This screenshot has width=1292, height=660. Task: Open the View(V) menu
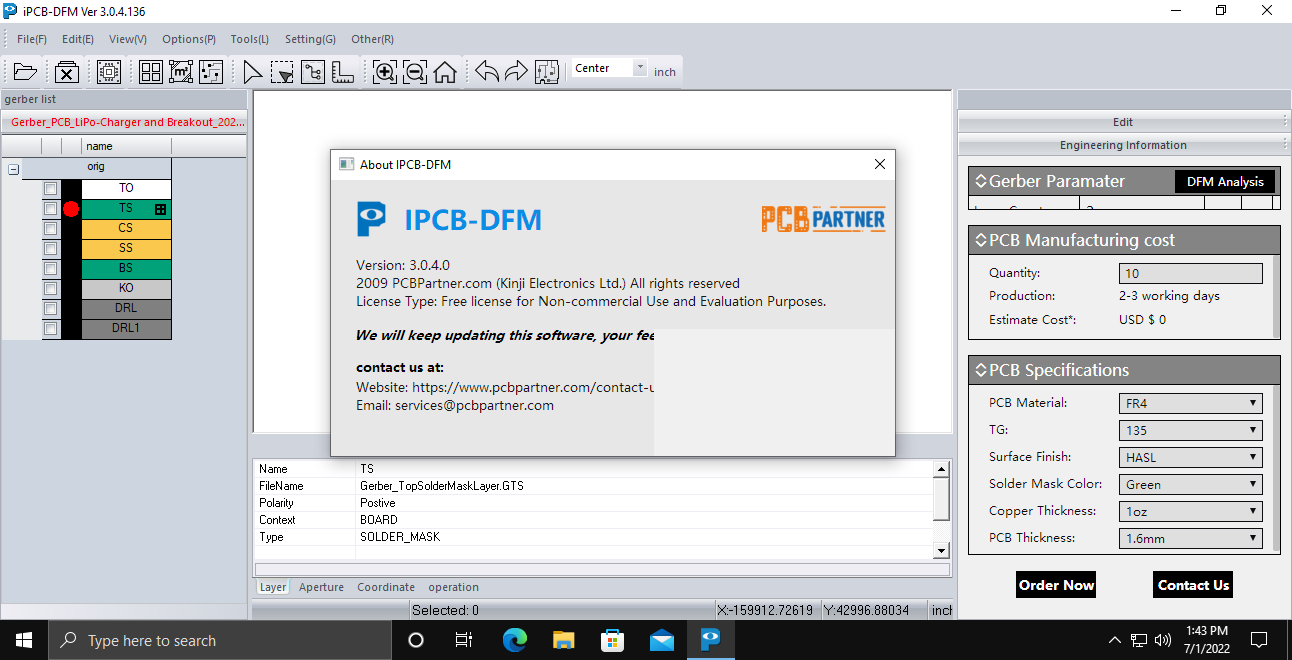pos(128,39)
